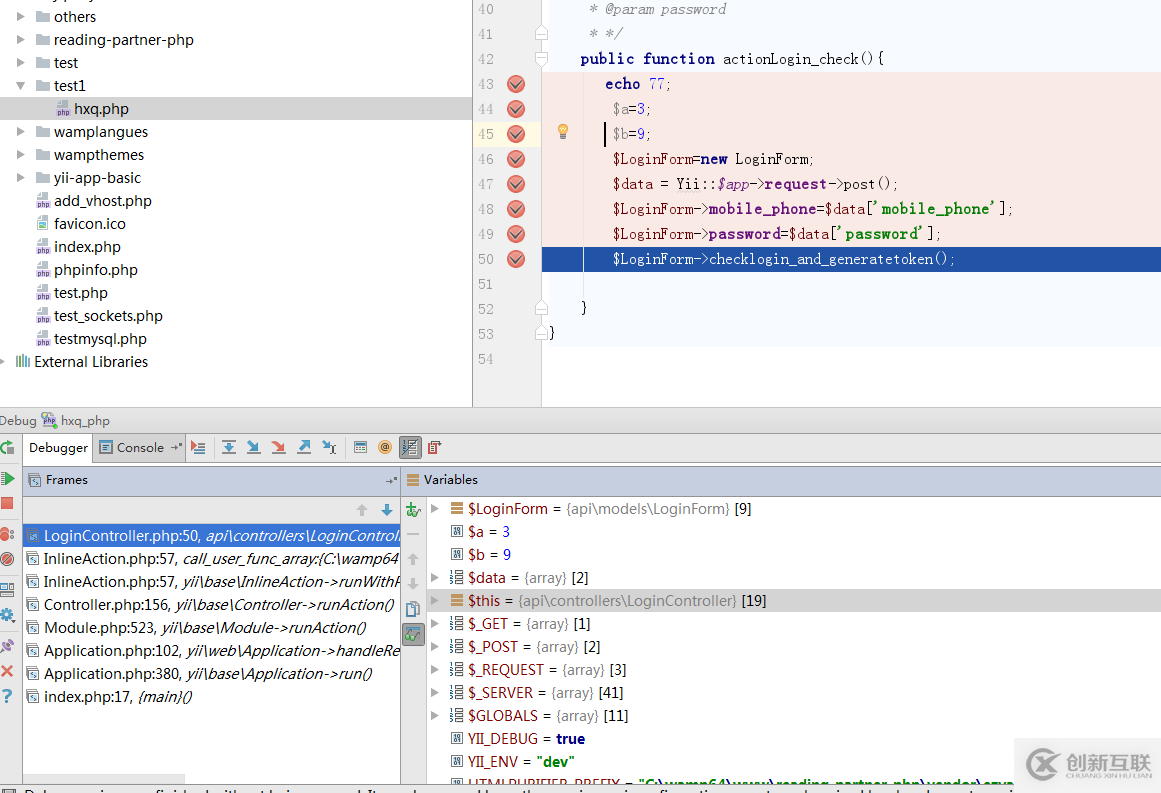Select hxq.php in project tree

click(235, 109)
